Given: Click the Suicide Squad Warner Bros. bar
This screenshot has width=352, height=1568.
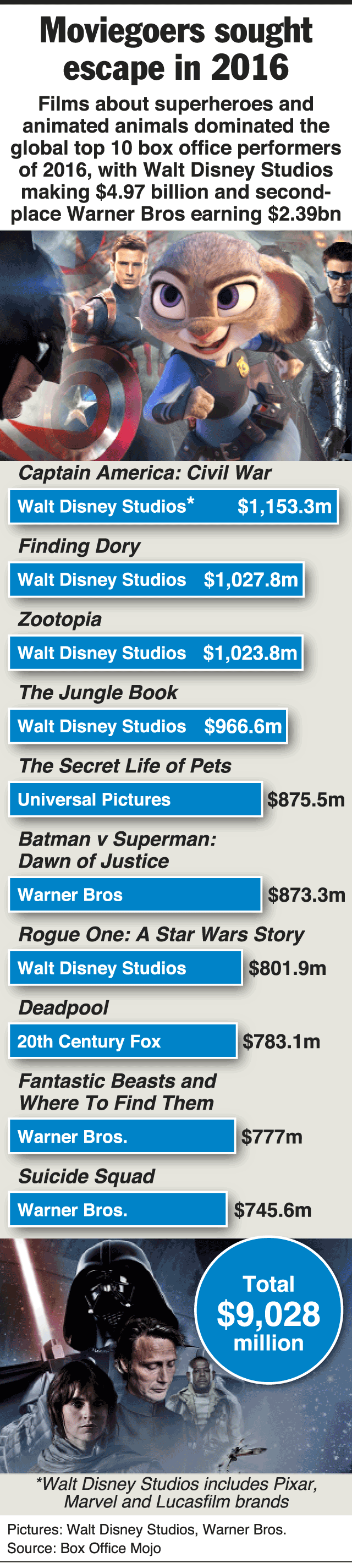Looking at the screenshot, I should (x=118, y=1209).
